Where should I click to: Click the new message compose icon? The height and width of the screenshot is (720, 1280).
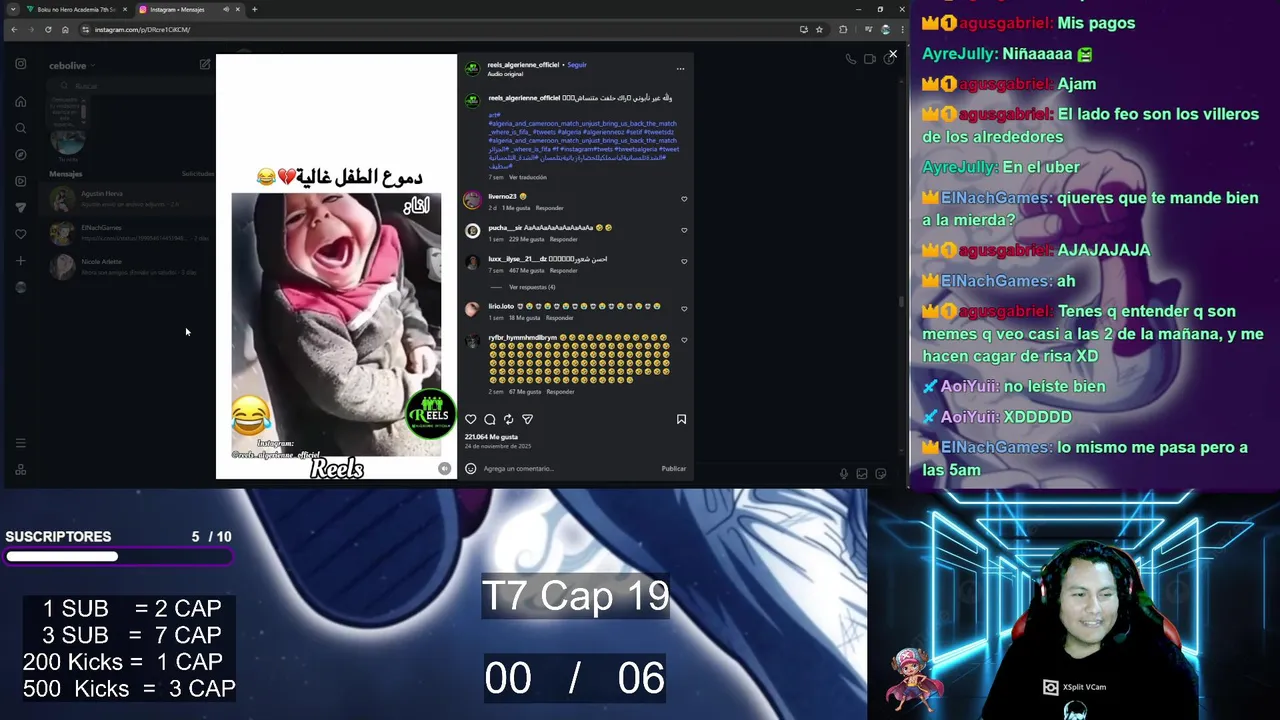tap(205, 64)
